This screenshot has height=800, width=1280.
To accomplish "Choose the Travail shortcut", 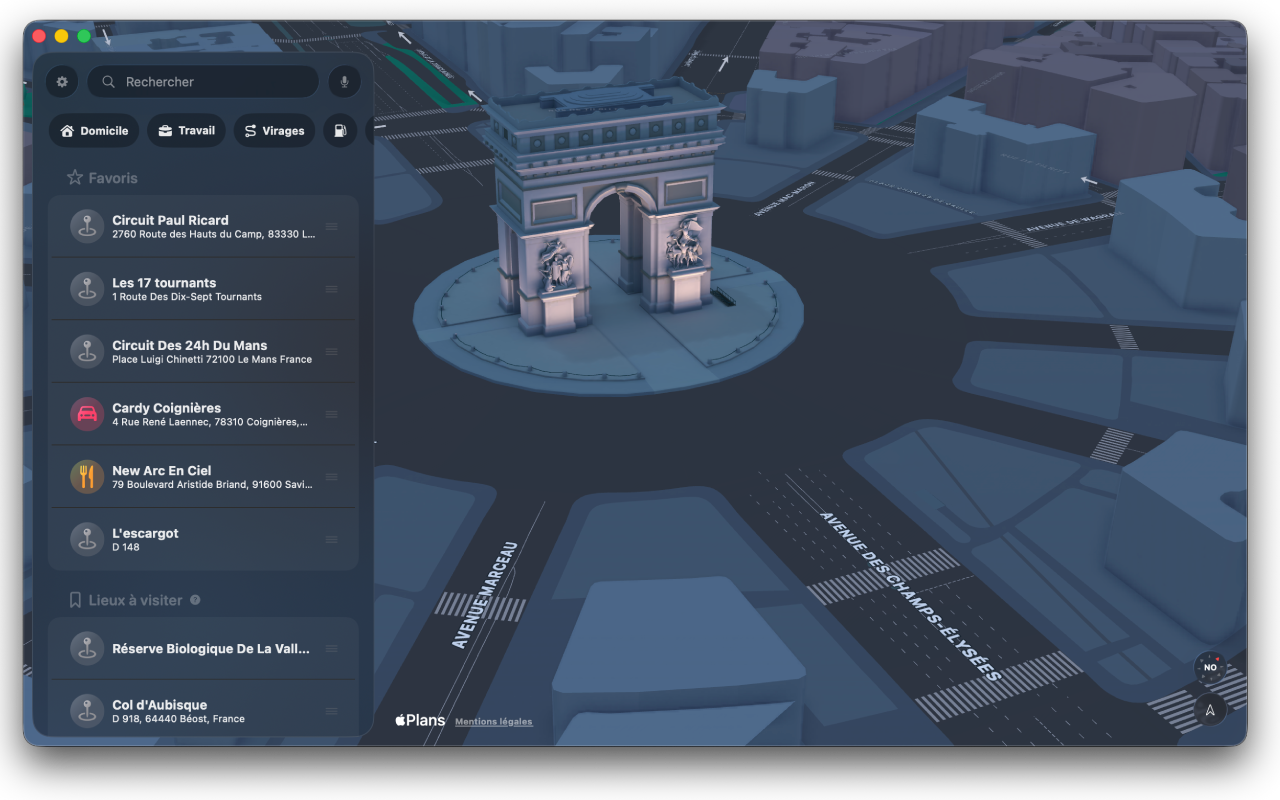I will coord(186,131).
